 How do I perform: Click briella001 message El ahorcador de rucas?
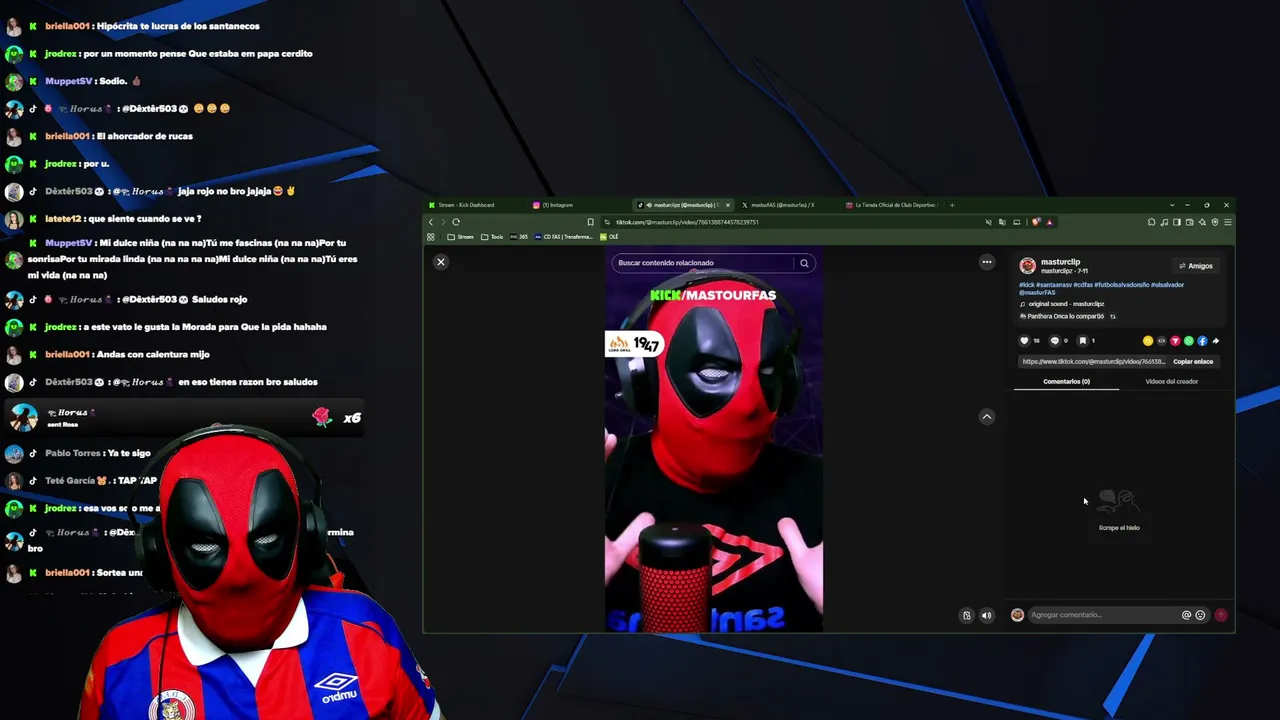[x=119, y=136]
